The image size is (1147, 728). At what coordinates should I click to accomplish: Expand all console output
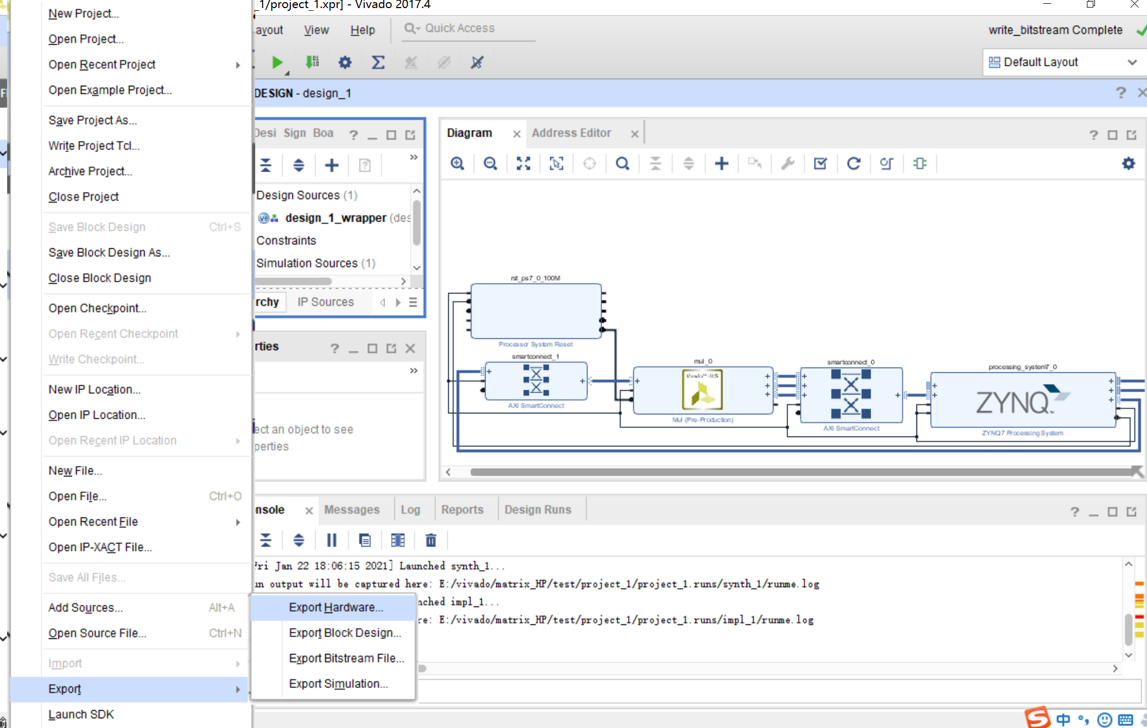pyautogui.click(x=298, y=540)
